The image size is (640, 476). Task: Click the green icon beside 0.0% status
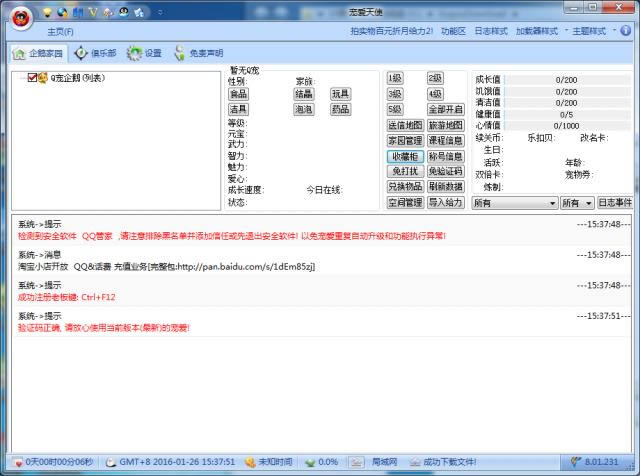click(310, 463)
